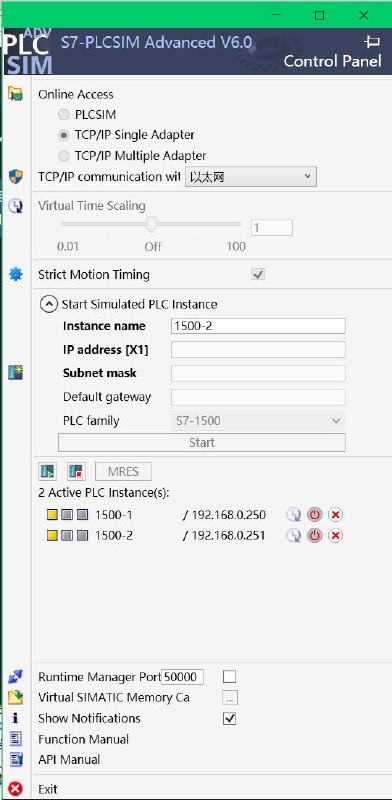392x800 pixels.
Task: Click the virtual time clock icon for 1500-1
Action: [293, 514]
